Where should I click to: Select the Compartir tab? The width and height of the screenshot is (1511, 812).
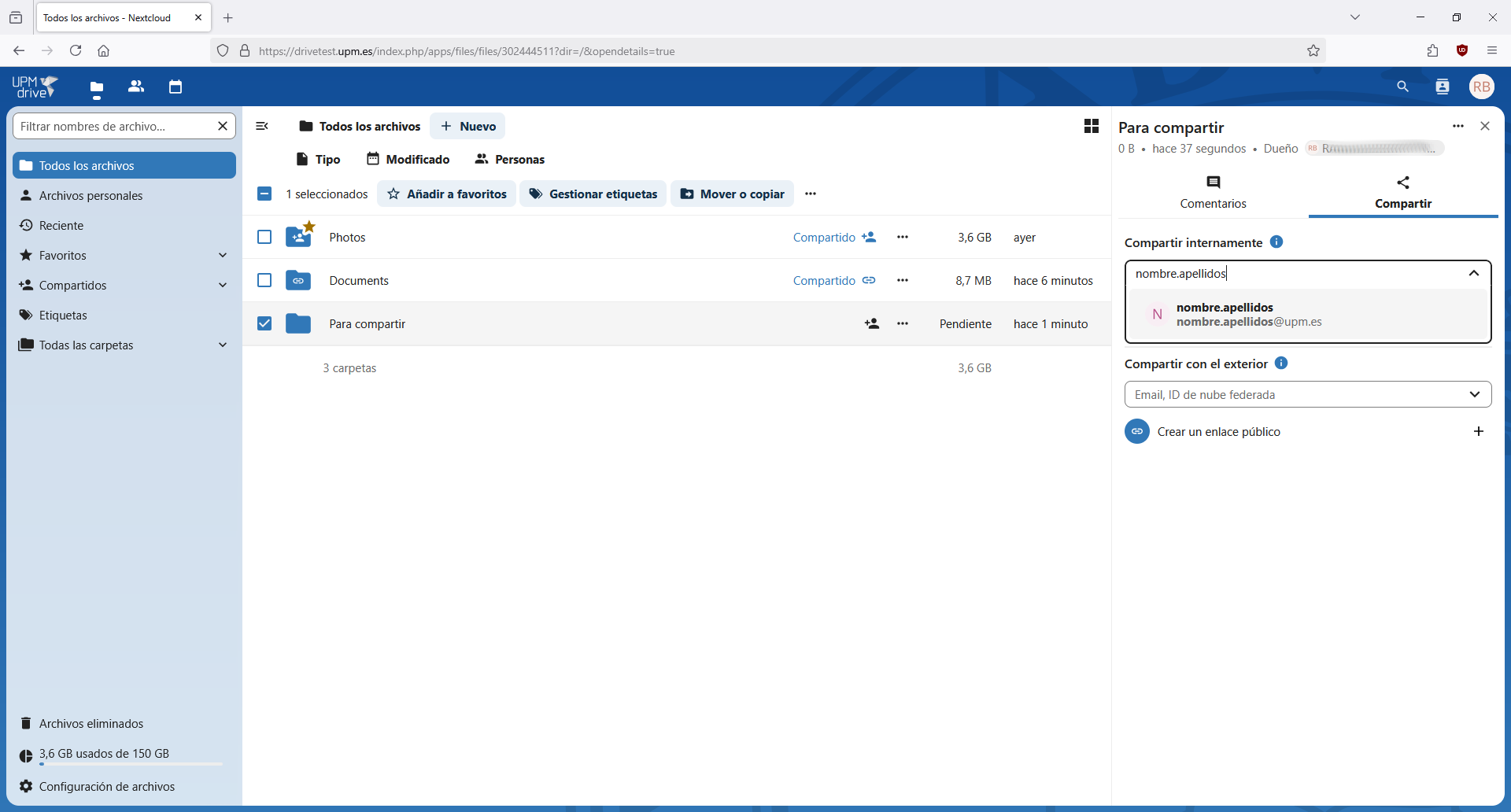[x=1403, y=193]
